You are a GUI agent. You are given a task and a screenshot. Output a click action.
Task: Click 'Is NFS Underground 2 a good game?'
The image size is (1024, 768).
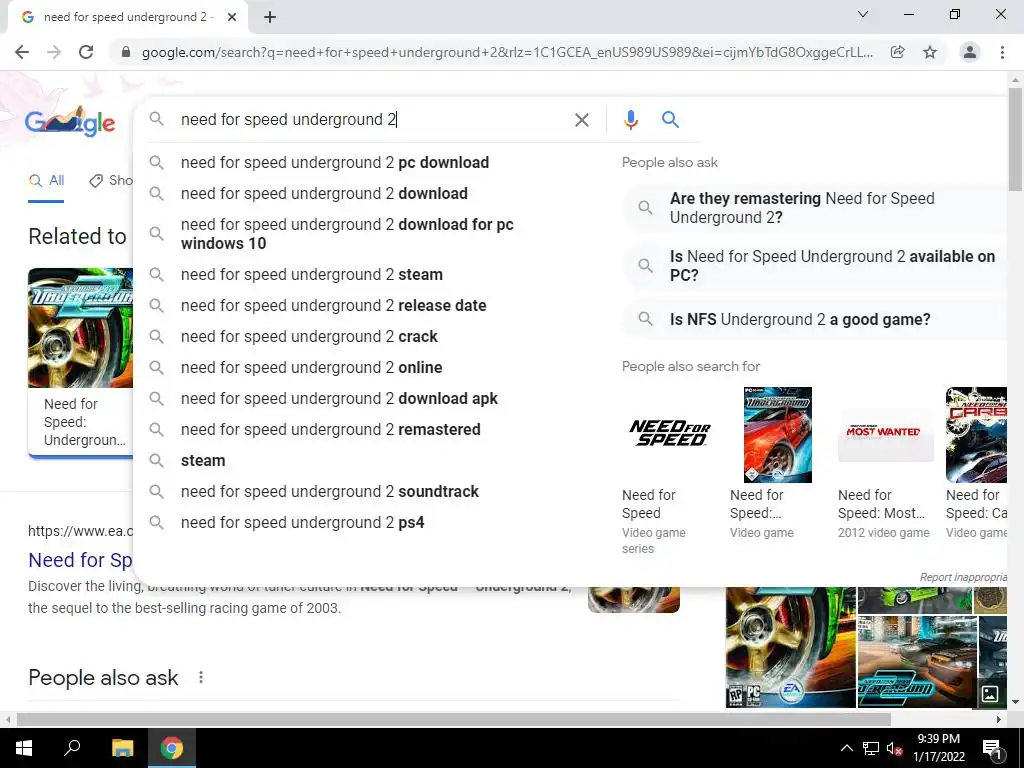(816, 319)
